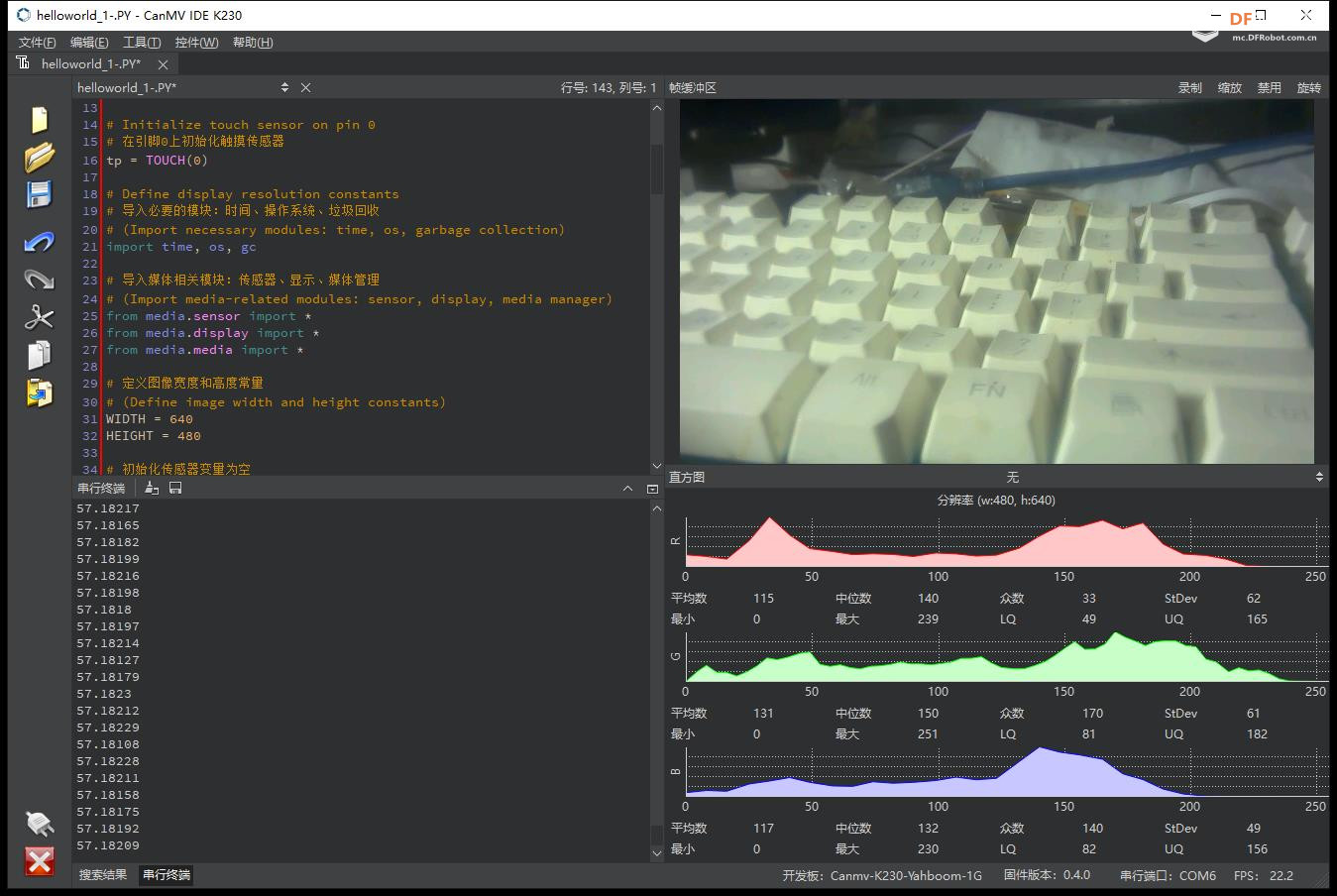This screenshot has height=896, width=1337.
Task: Click the 旋转 rotate button
Action: [1308, 87]
